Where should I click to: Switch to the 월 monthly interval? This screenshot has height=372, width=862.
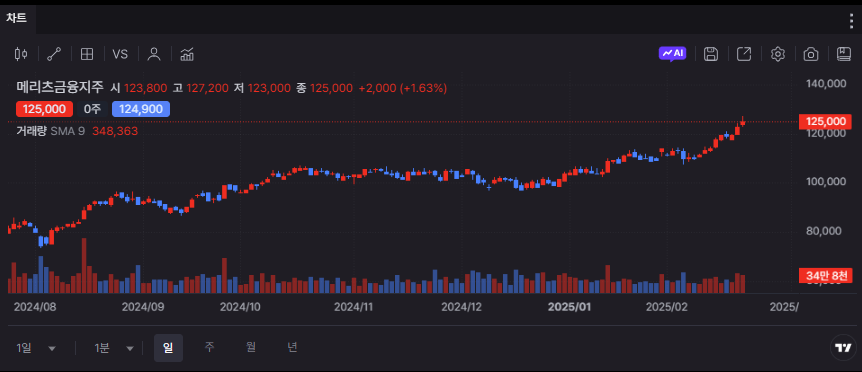pos(251,347)
